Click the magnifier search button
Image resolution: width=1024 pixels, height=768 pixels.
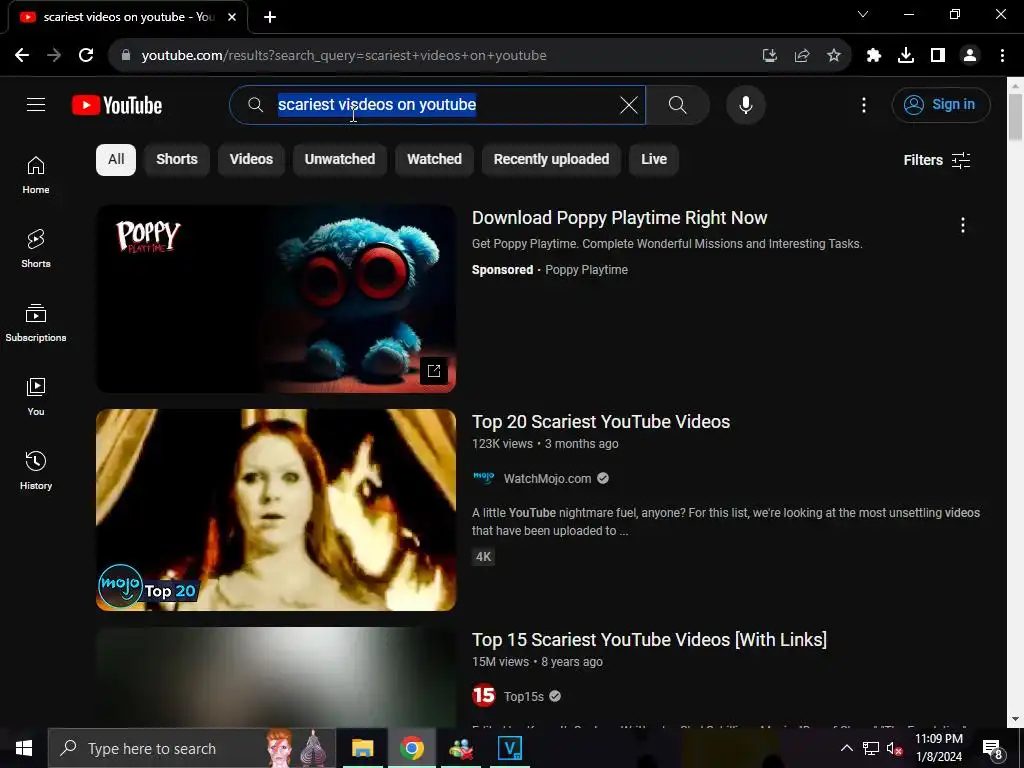678,104
